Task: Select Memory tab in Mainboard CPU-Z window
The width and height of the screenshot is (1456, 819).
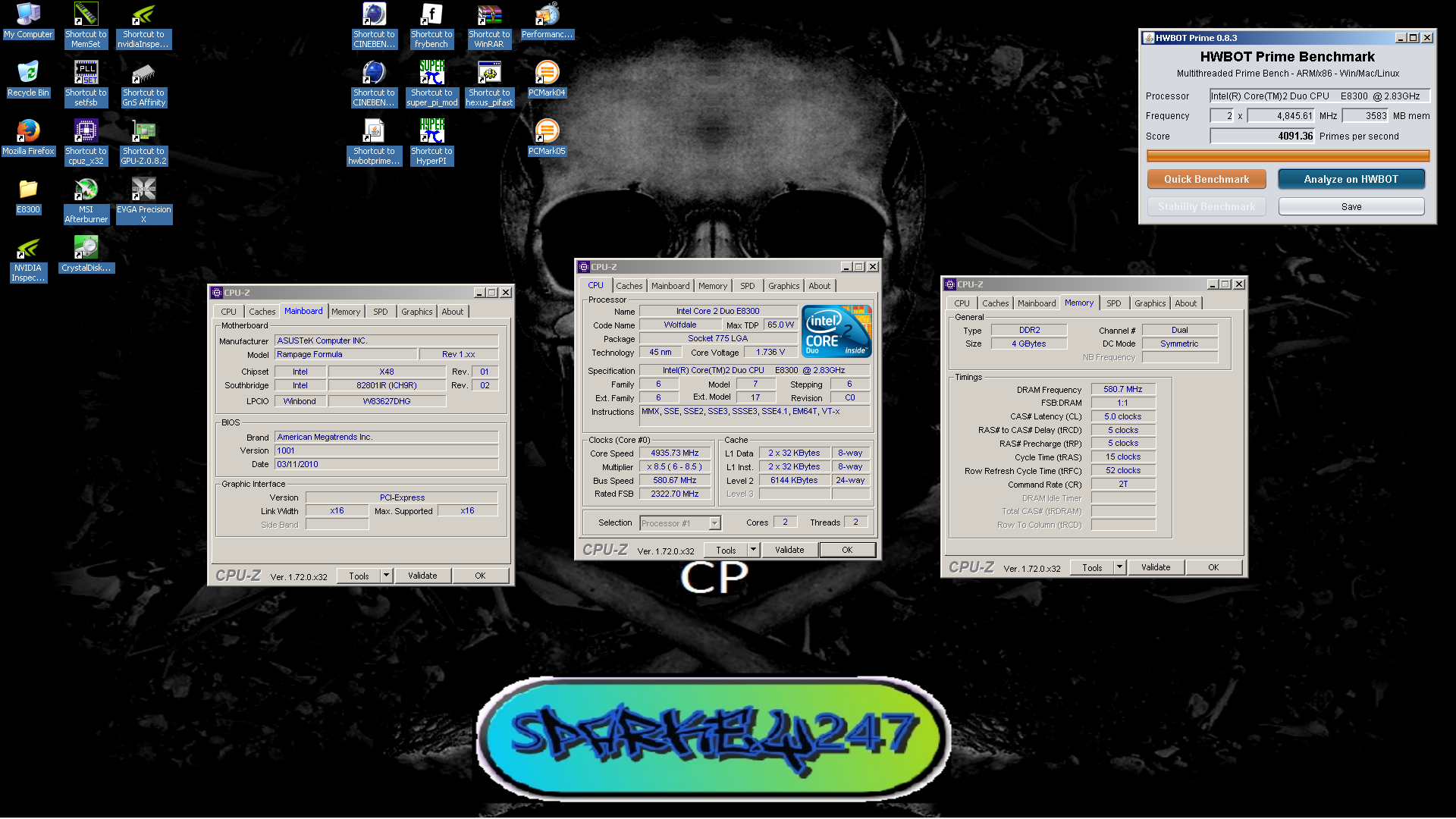Action: click(346, 312)
